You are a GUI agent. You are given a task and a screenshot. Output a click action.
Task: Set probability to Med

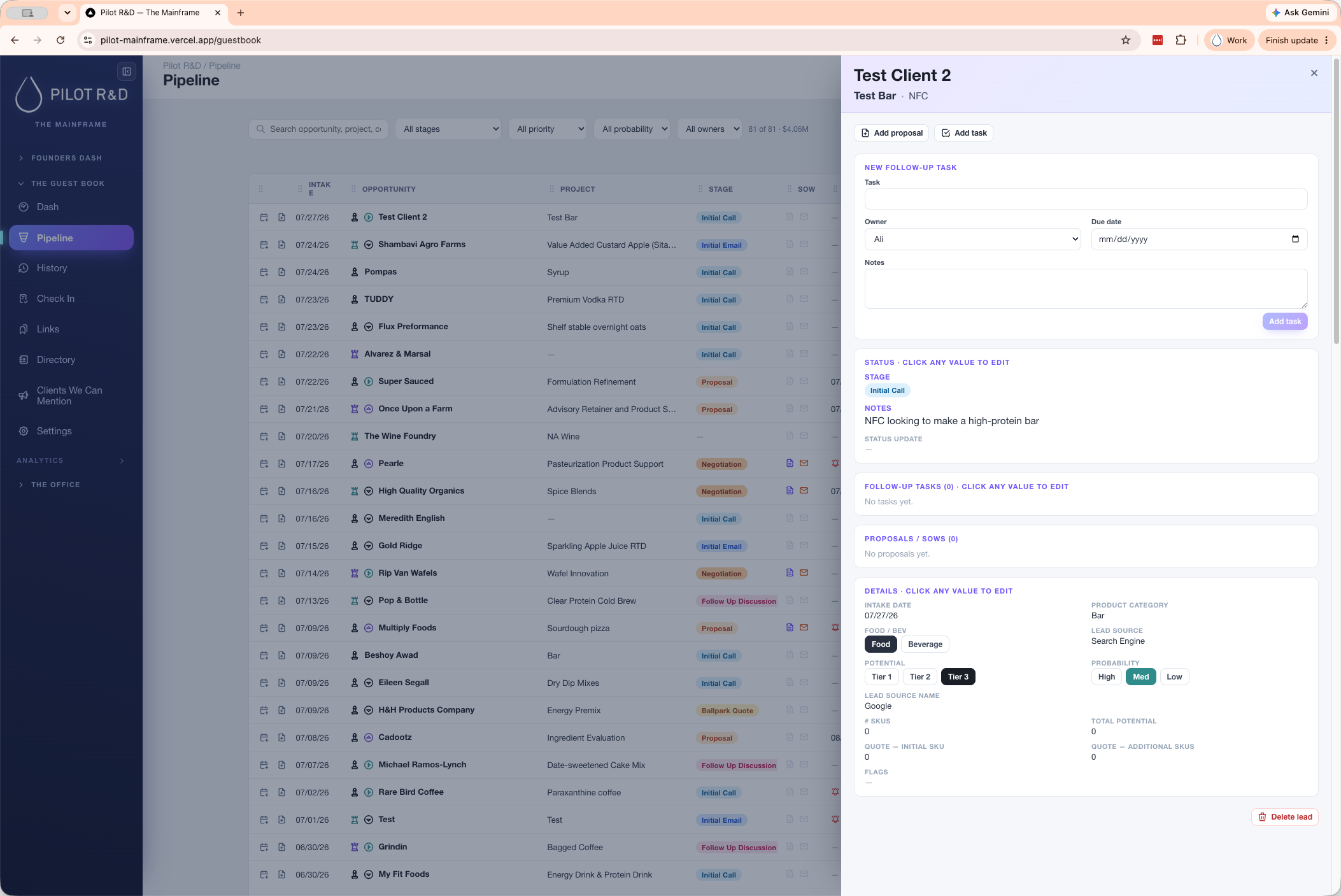click(1141, 677)
